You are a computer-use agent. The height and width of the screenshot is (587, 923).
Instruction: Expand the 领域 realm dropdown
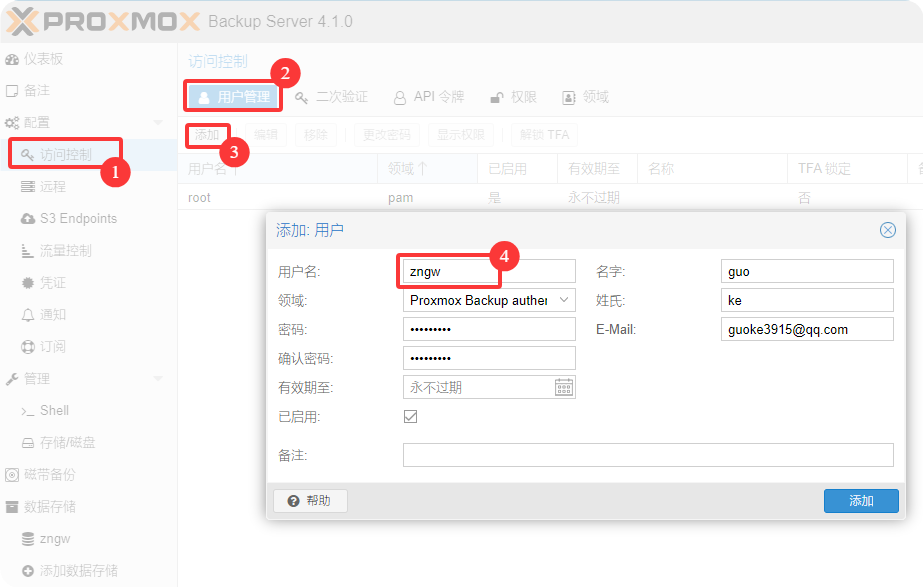pyautogui.click(x=565, y=300)
